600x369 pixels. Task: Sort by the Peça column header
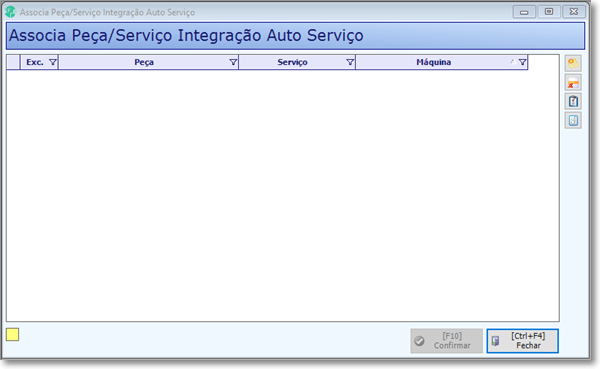click(144, 62)
